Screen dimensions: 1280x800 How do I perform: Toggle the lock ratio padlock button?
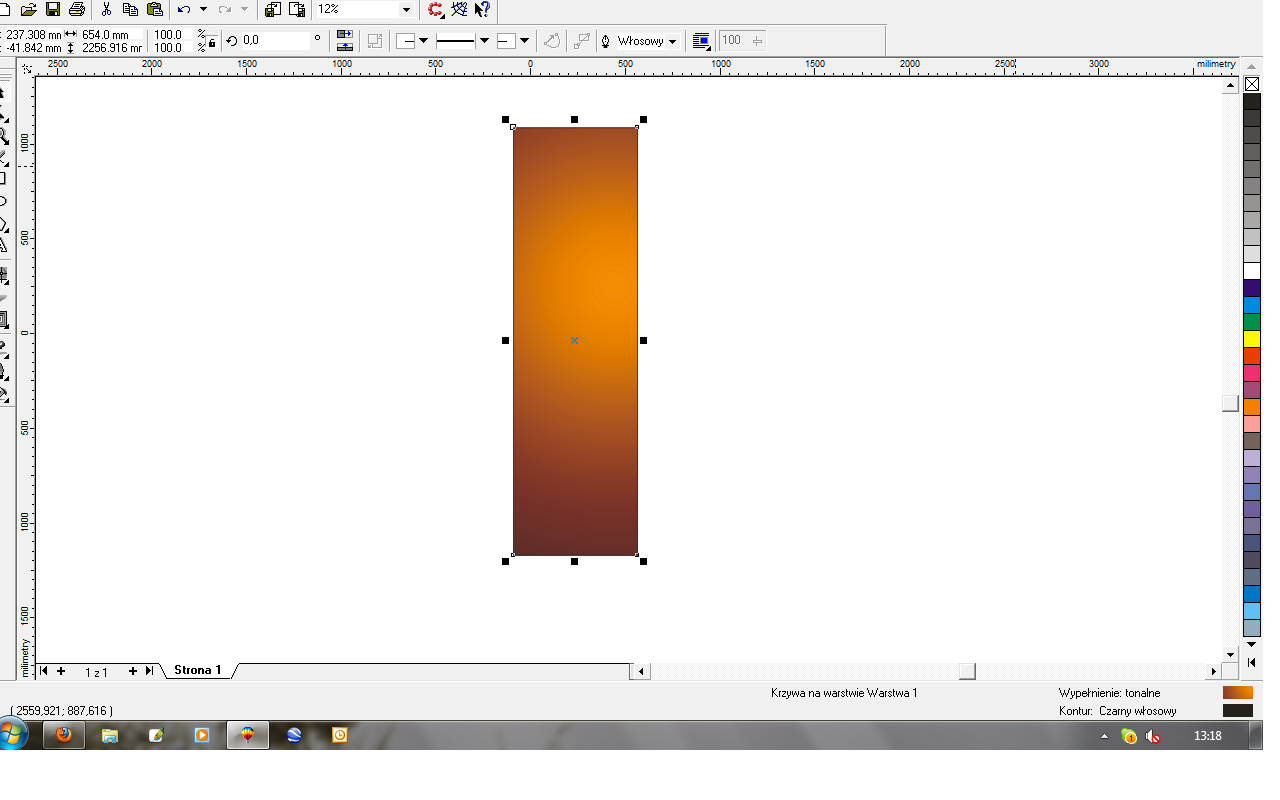(x=212, y=41)
